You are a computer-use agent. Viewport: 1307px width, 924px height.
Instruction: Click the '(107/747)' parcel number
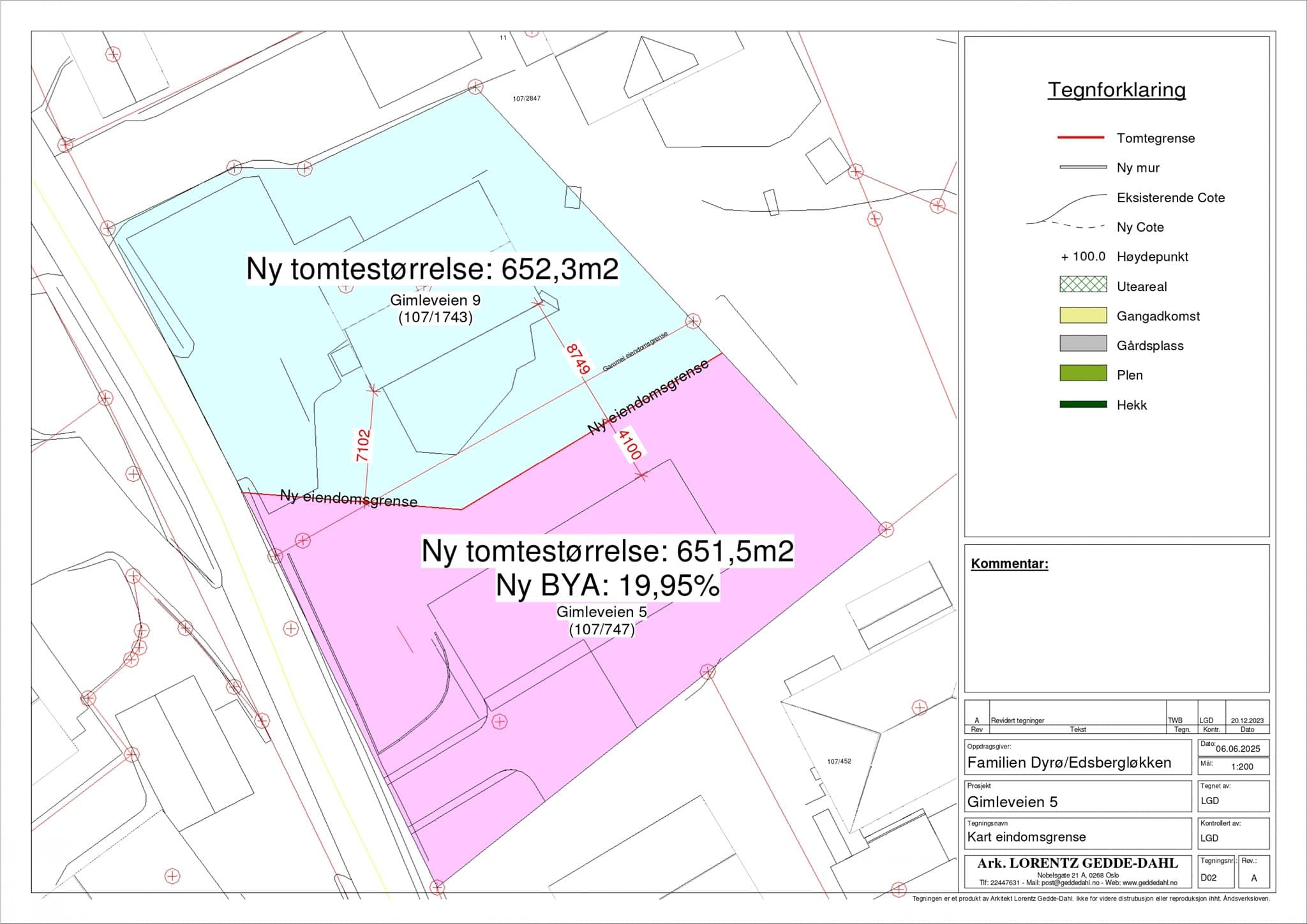pyautogui.click(x=602, y=629)
